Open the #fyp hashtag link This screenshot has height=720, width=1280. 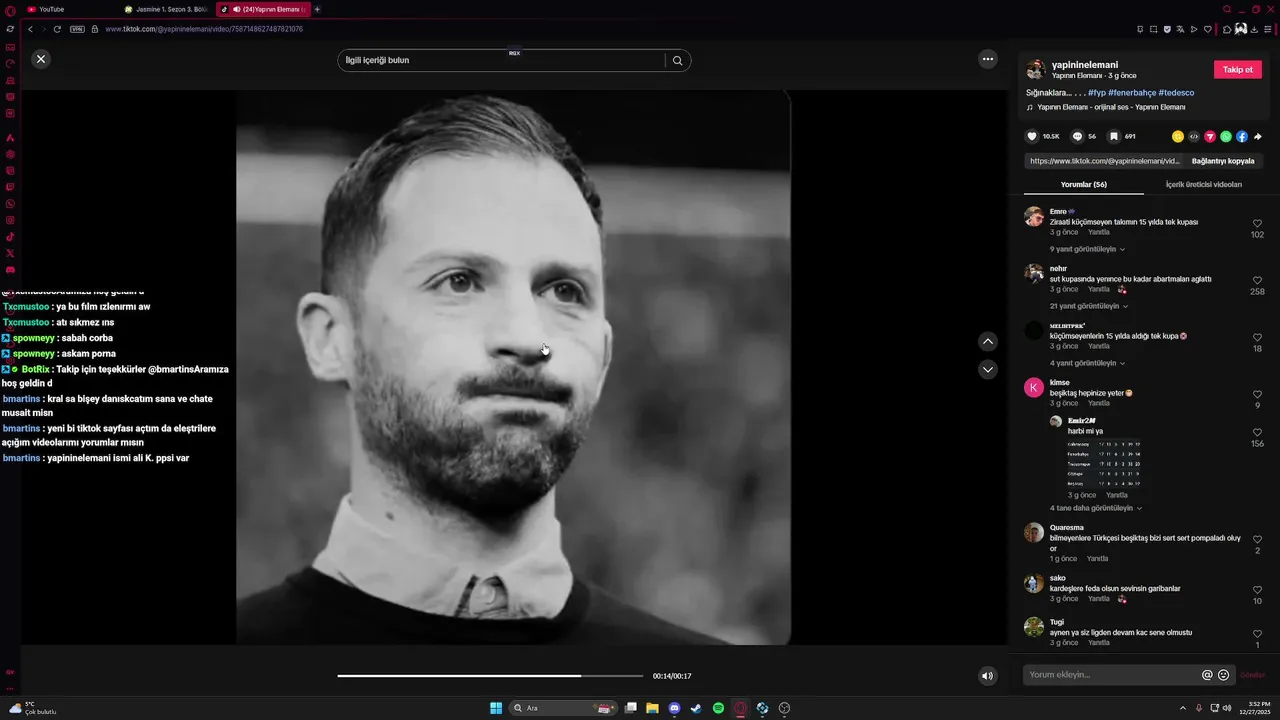coord(1096,93)
